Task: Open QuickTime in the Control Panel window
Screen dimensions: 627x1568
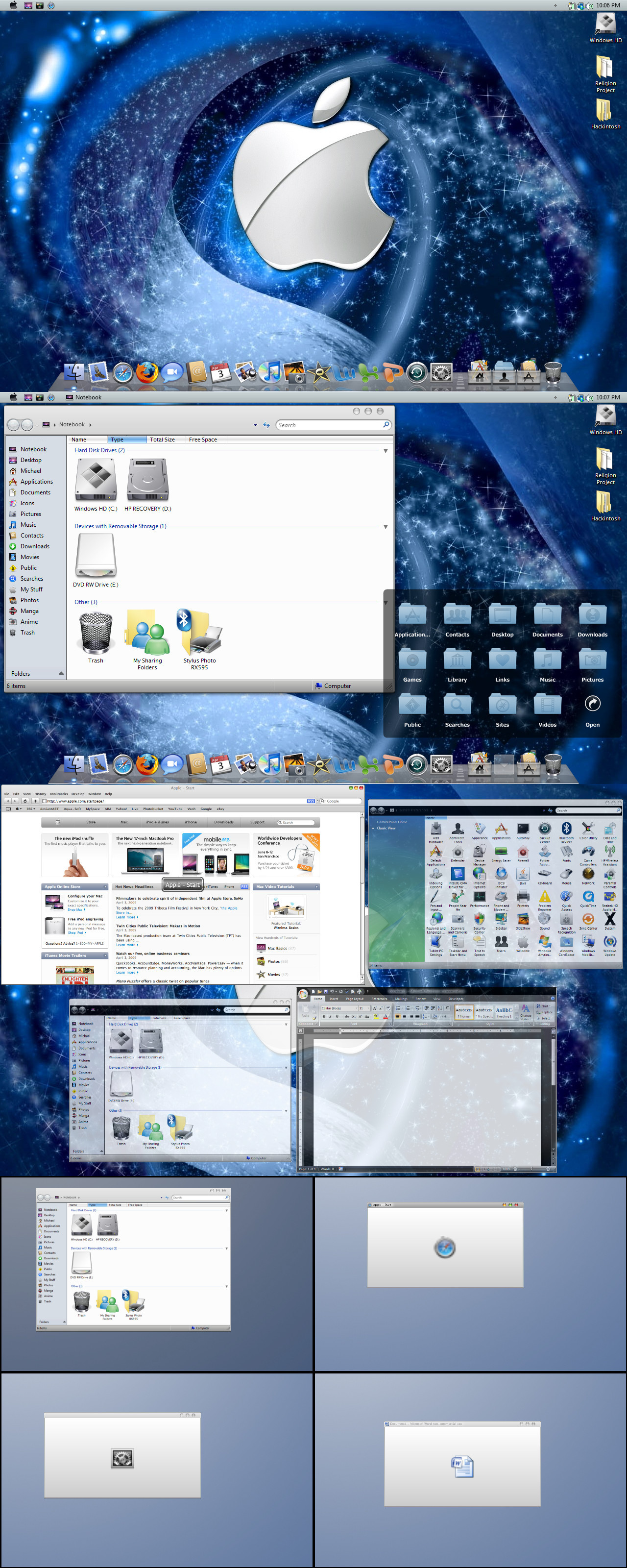Action: click(x=588, y=898)
